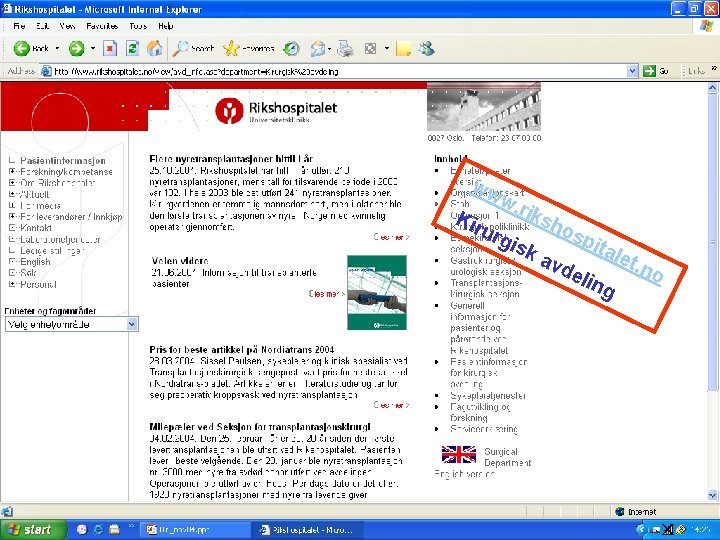Switch to Rikshospitalet taskbar button
Image resolution: width=720 pixels, height=540 pixels.
pyautogui.click(x=306, y=529)
